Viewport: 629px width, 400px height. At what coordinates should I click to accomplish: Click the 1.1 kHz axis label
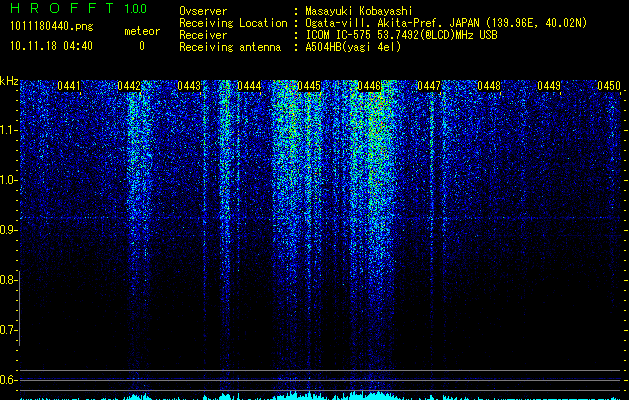(9, 130)
